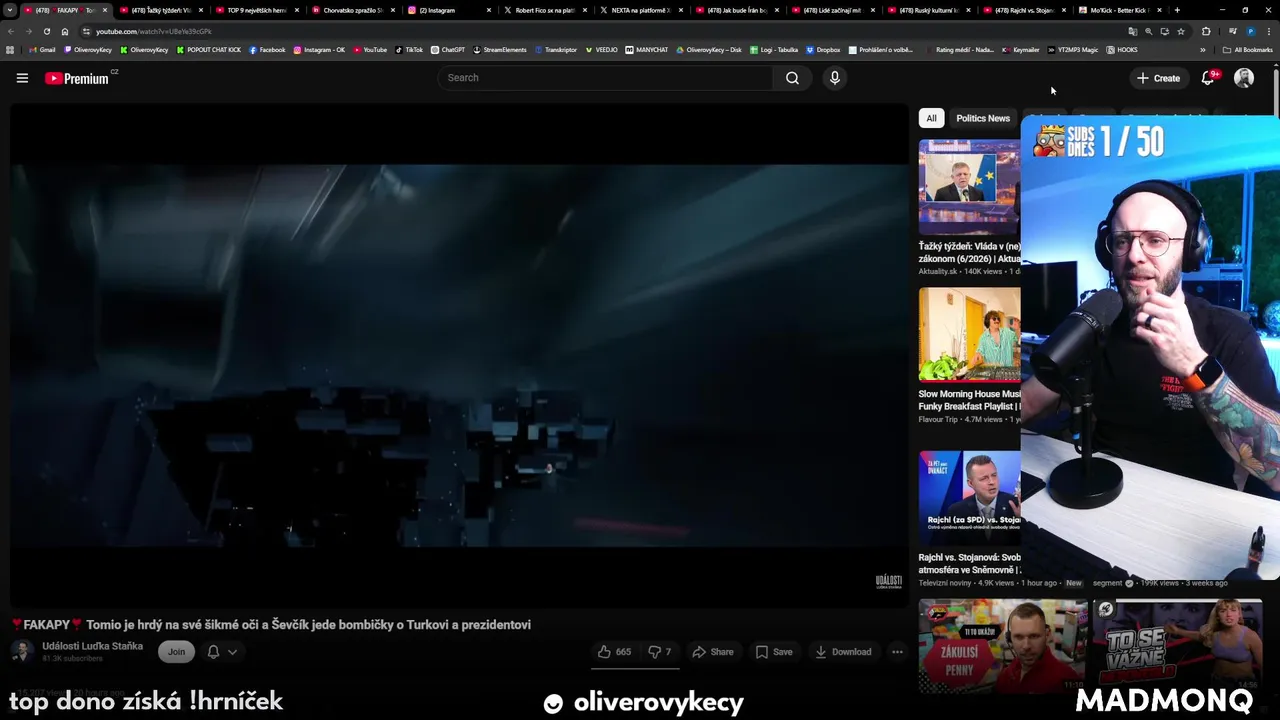The height and width of the screenshot is (720, 1280).
Task: Select the All filter chip
Action: 931,118
